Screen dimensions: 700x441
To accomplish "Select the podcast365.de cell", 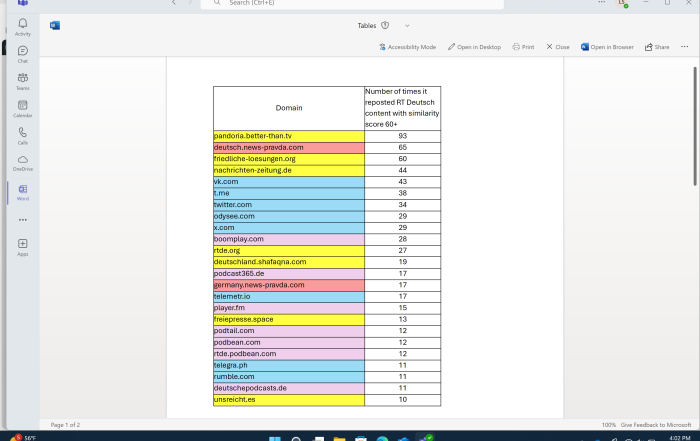I will tap(289, 274).
